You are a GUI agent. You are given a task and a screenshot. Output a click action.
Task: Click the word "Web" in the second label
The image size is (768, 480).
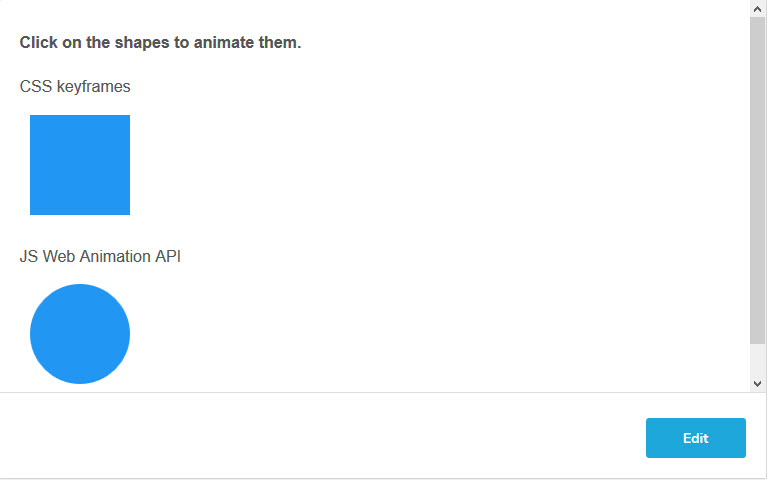tap(58, 257)
